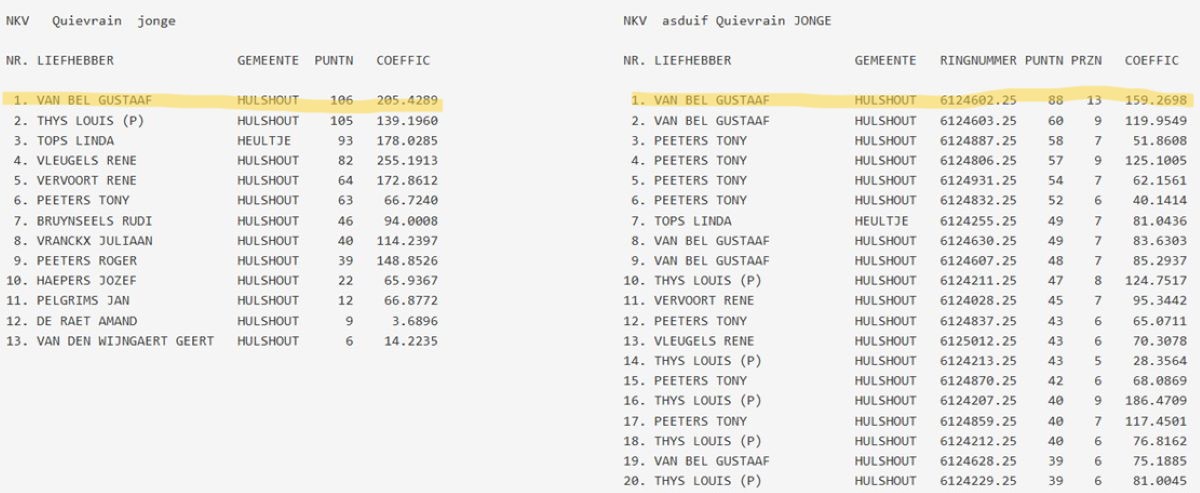This screenshot has width=1200, height=493.
Task: Click VLEUGELS RENE's coefficient 255.1913
Action: pos(402,161)
